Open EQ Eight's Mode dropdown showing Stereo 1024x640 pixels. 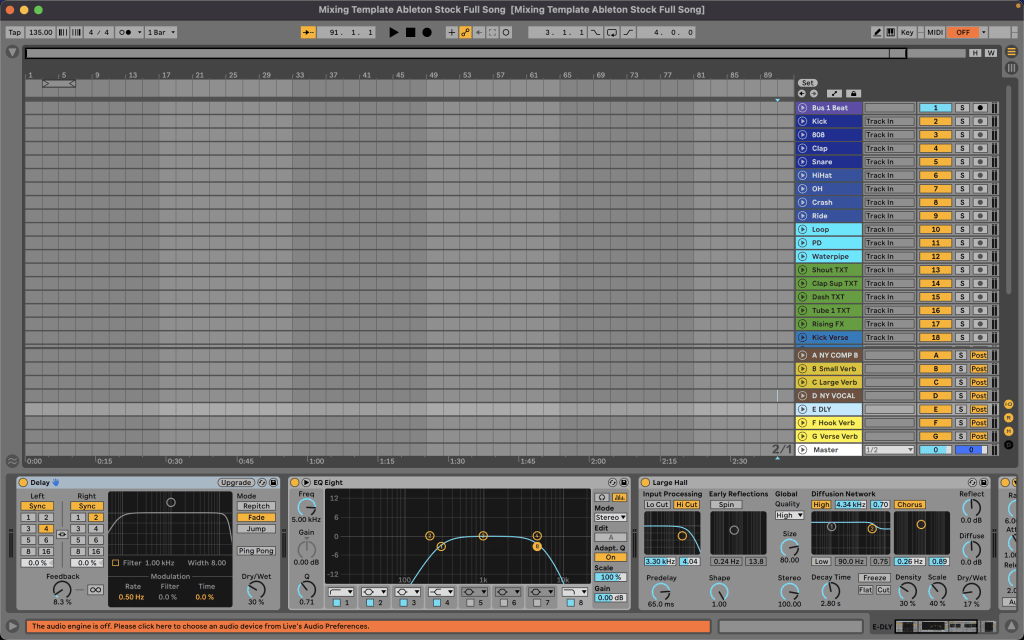pos(610,518)
